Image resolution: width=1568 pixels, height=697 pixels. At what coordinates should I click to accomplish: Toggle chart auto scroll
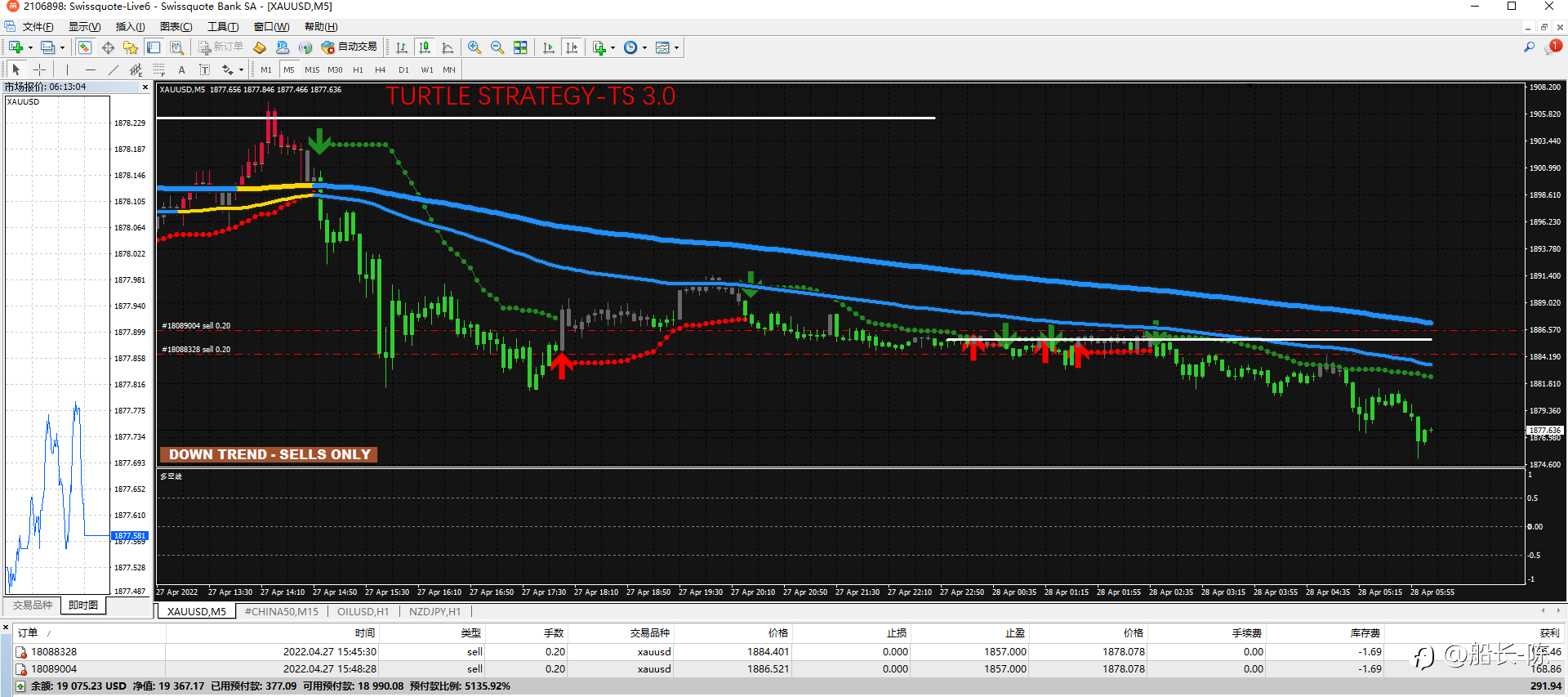(549, 47)
